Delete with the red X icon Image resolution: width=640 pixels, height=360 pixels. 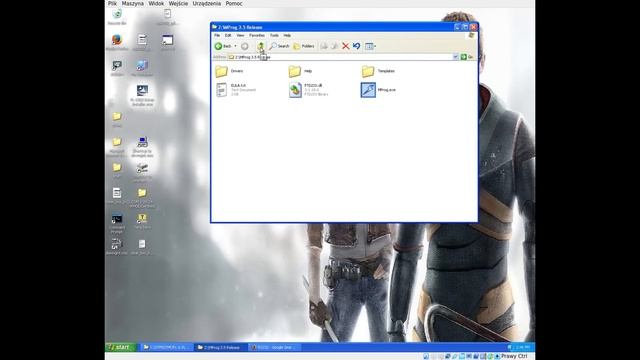[x=345, y=46]
